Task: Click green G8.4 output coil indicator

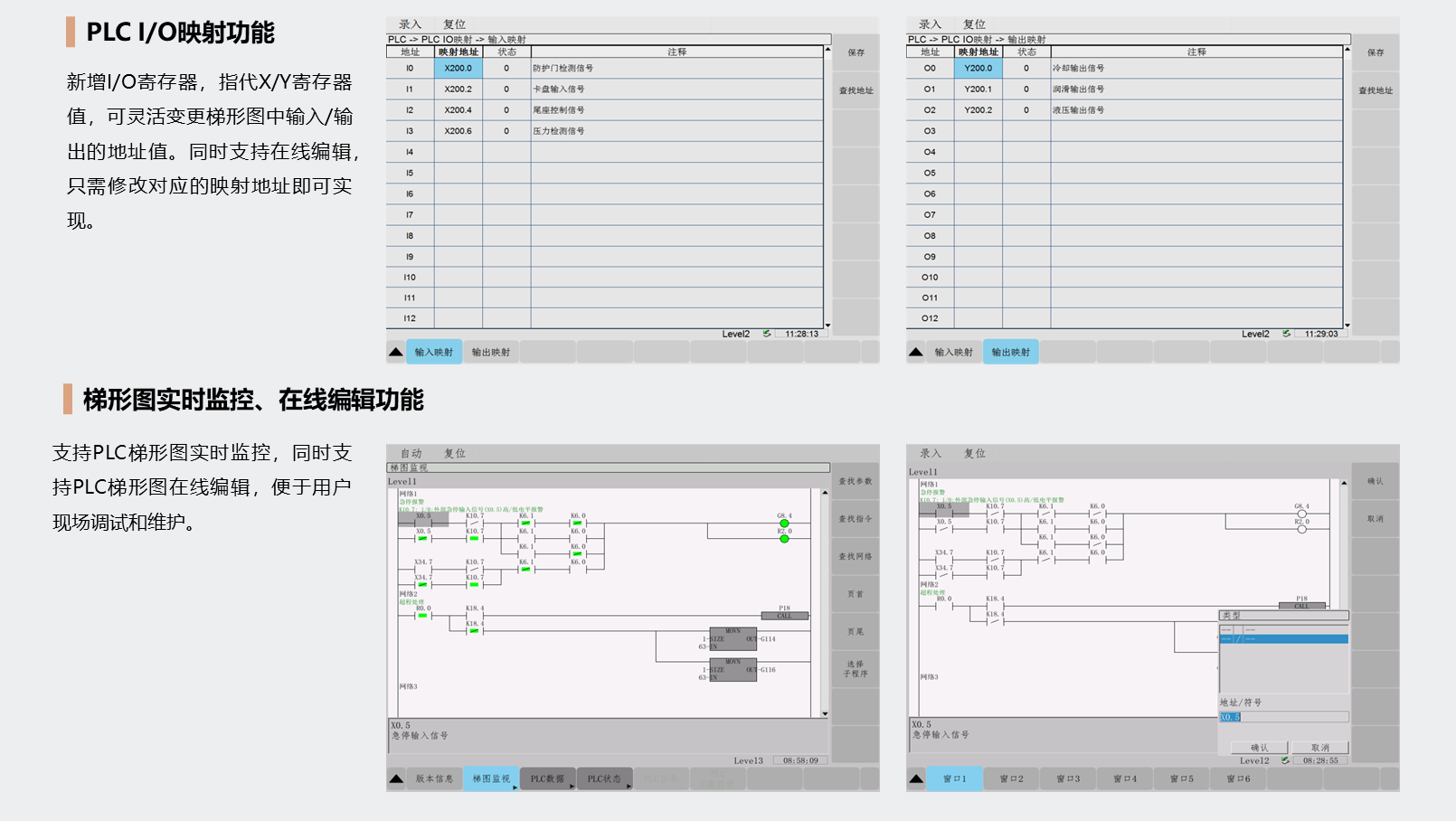Action: coord(784,524)
